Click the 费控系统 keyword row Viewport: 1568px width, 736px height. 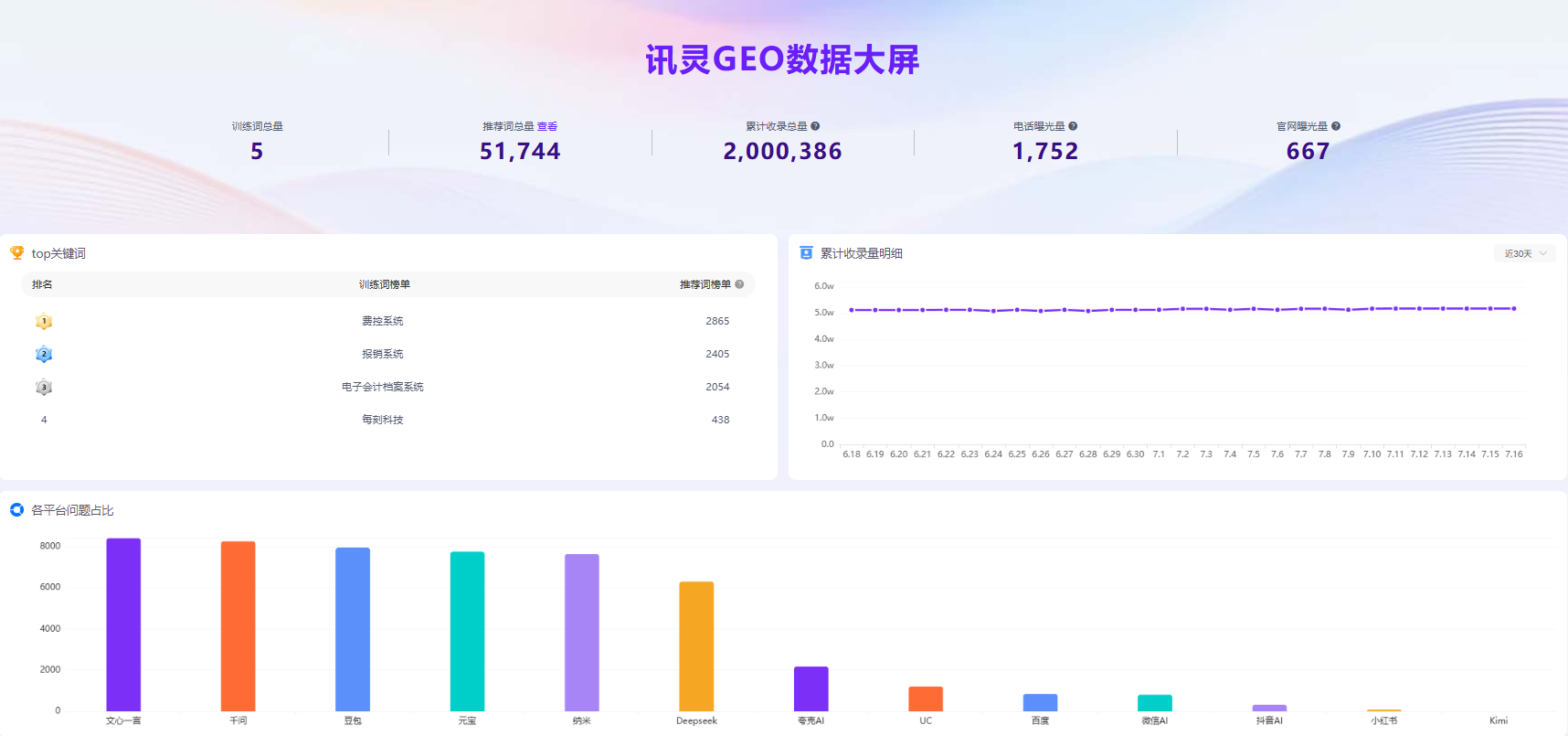click(x=388, y=321)
